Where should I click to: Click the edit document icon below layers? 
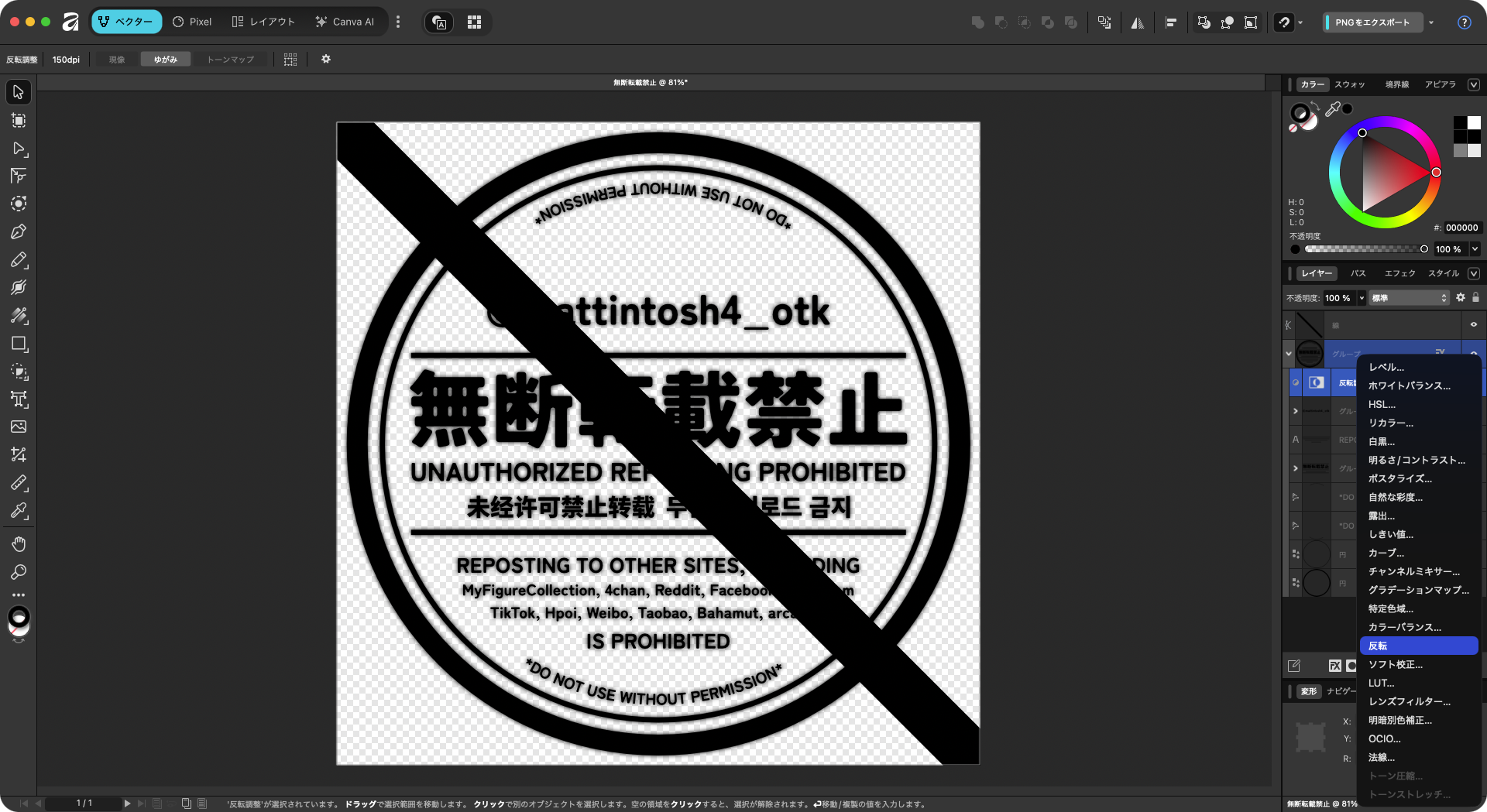[x=1293, y=666]
